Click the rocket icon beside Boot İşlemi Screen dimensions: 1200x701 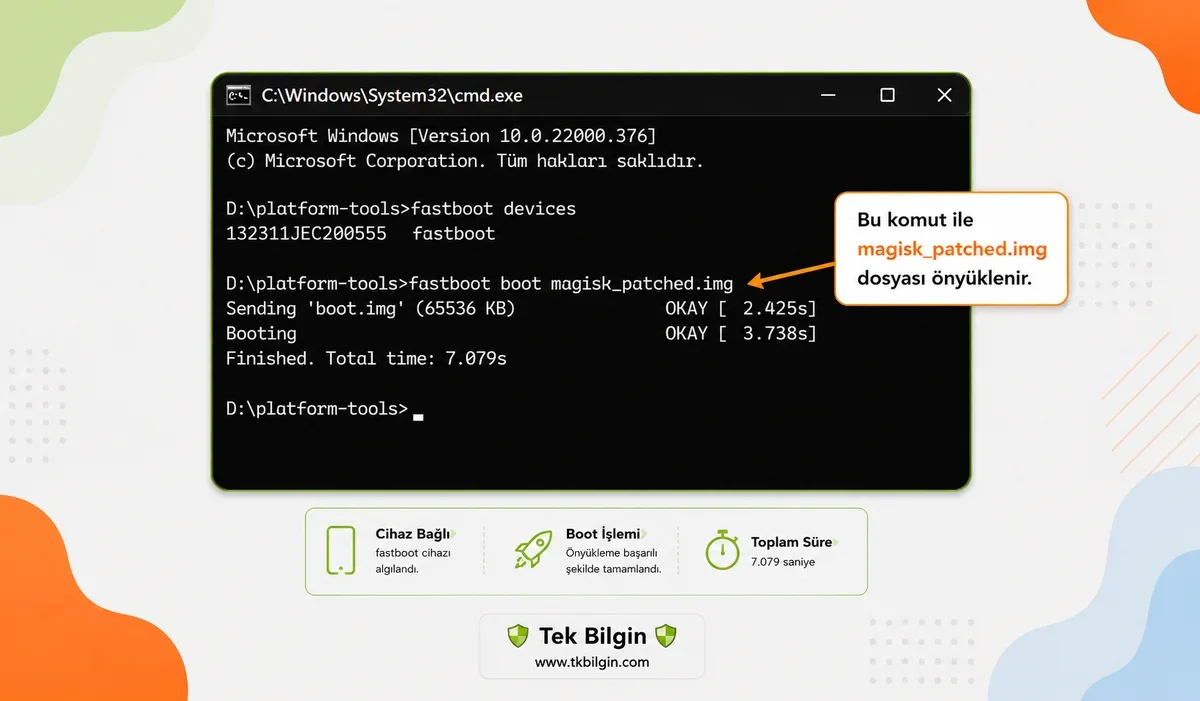click(x=534, y=550)
